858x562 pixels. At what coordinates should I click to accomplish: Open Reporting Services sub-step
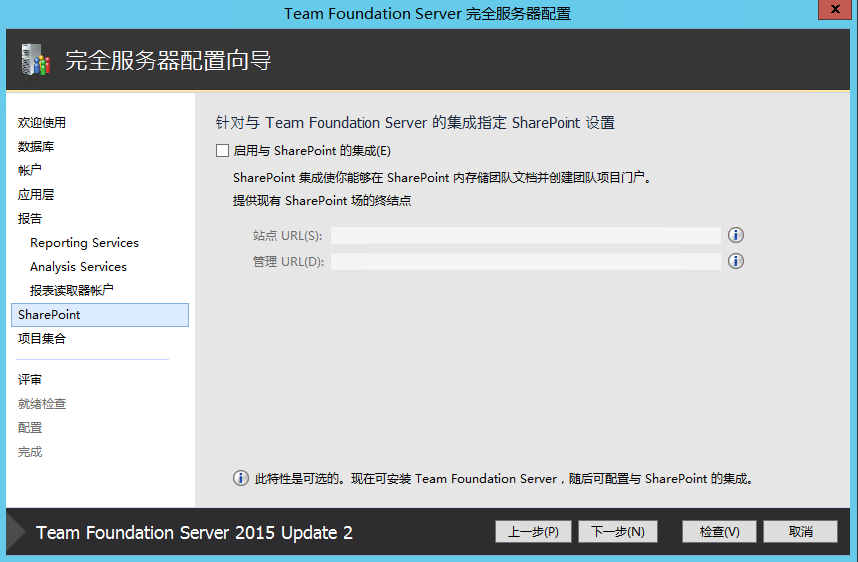pyautogui.click(x=84, y=242)
